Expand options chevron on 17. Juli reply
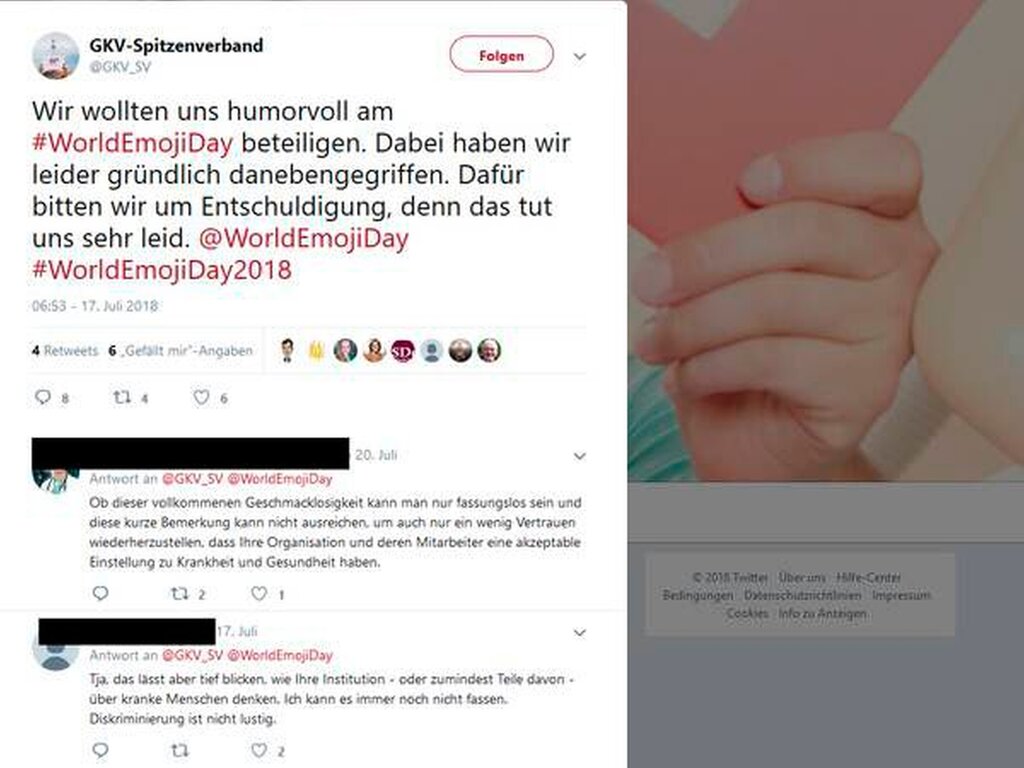The image size is (1024, 768). tap(579, 633)
